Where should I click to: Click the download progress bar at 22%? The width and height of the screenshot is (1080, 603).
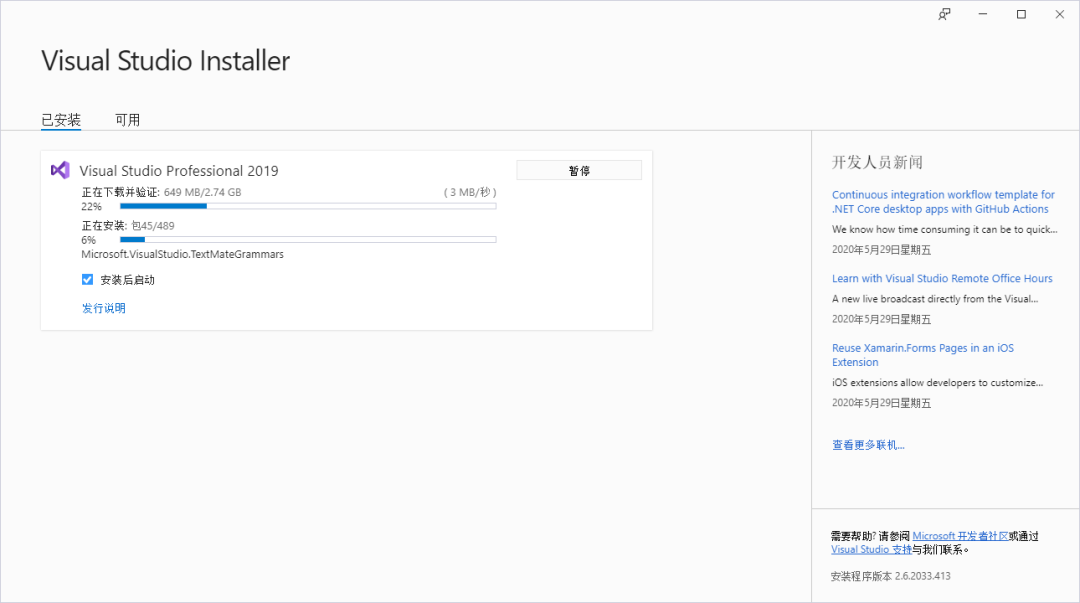point(308,206)
